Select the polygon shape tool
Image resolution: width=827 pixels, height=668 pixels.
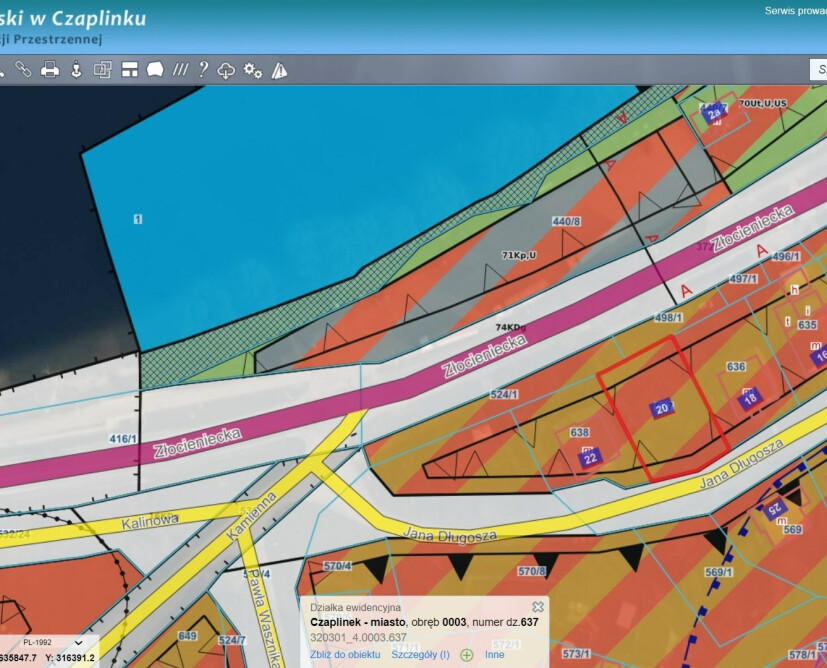tap(155, 70)
